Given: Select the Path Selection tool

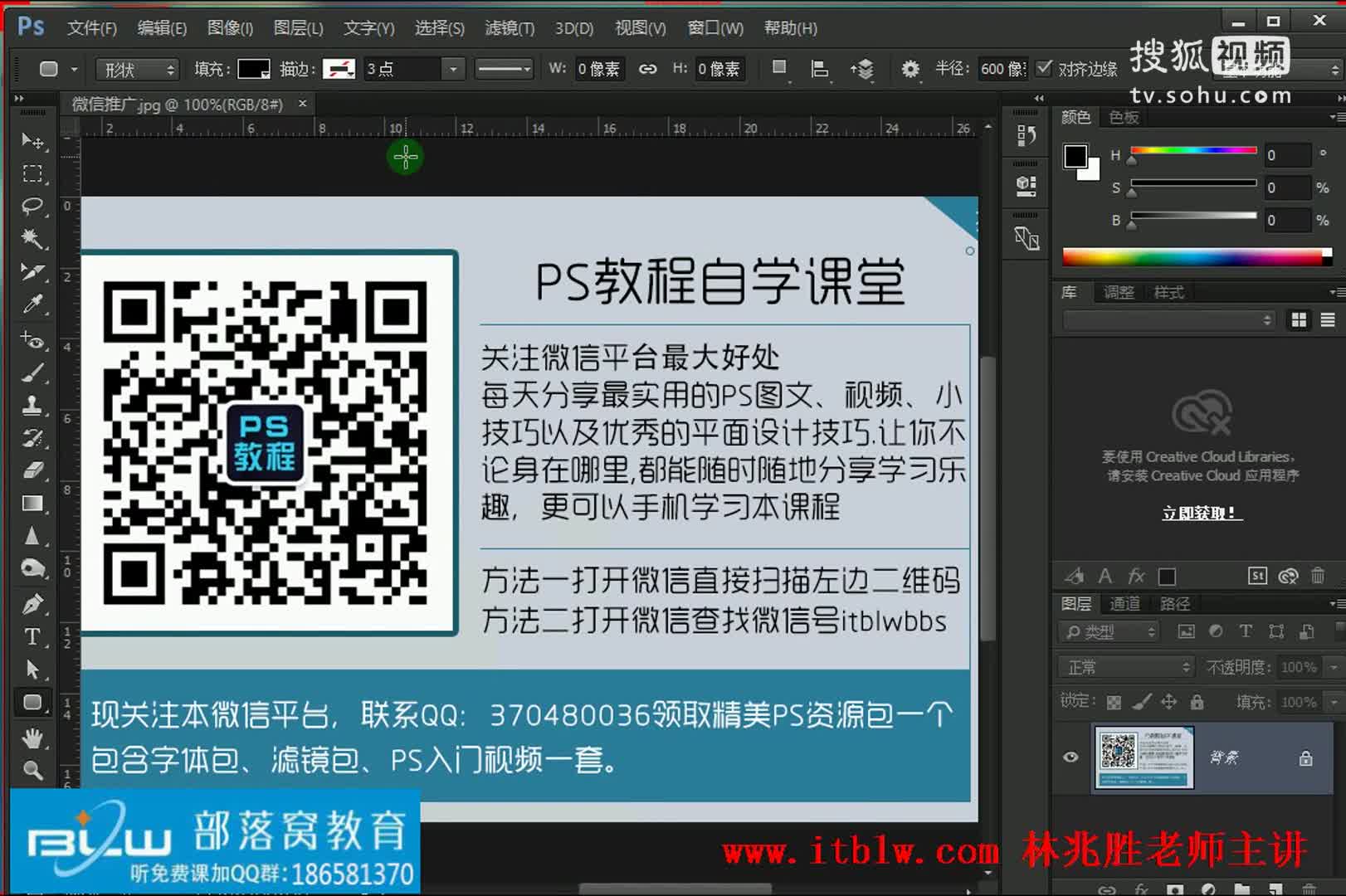Looking at the screenshot, I should click(33, 670).
